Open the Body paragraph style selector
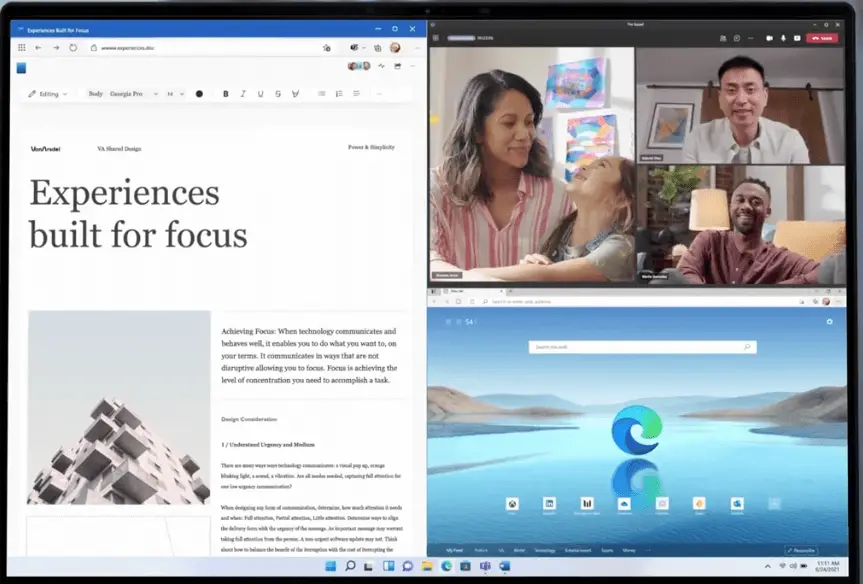 [x=96, y=94]
